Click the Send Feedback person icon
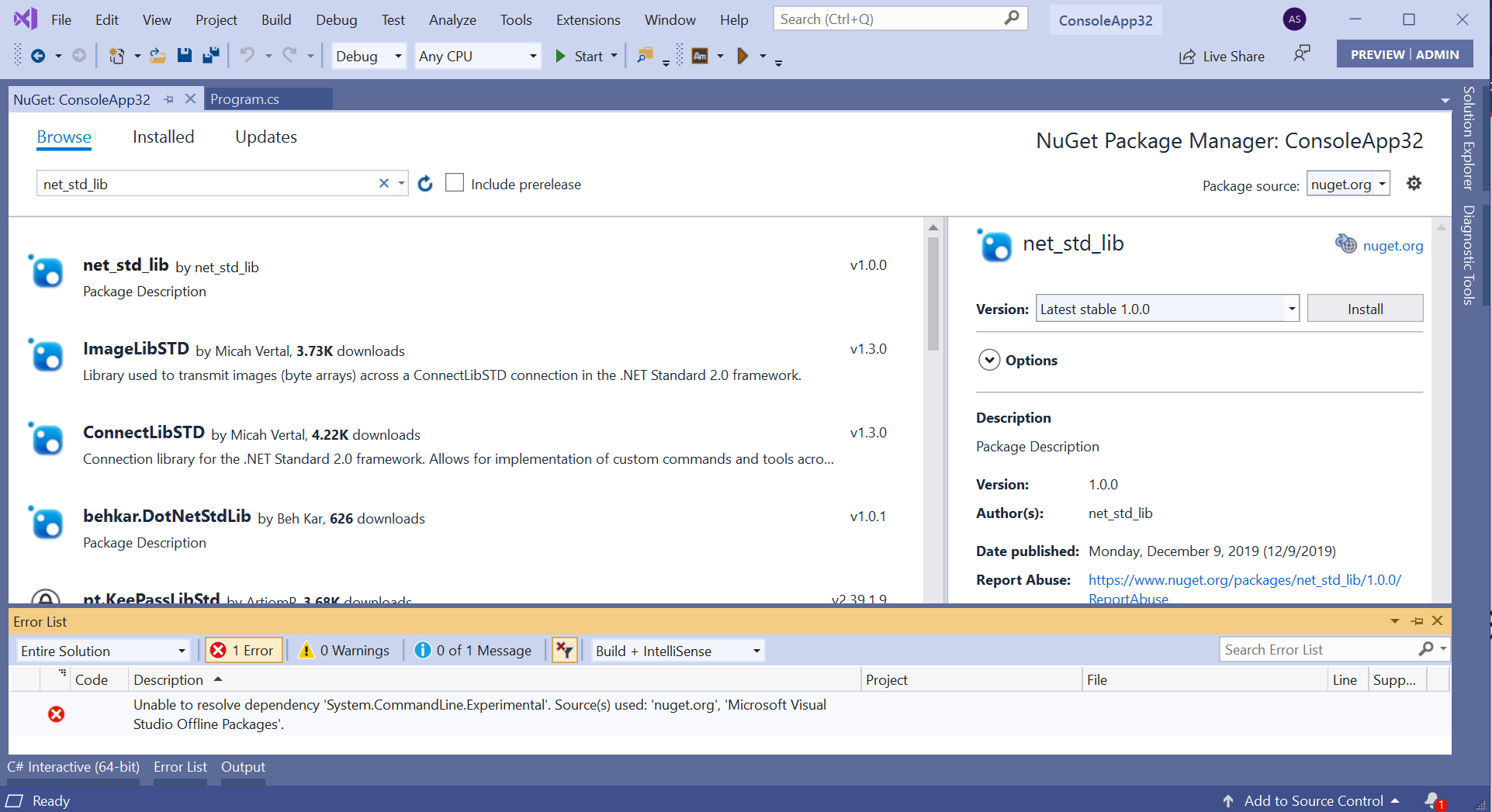This screenshot has width=1492, height=812. [x=1302, y=54]
